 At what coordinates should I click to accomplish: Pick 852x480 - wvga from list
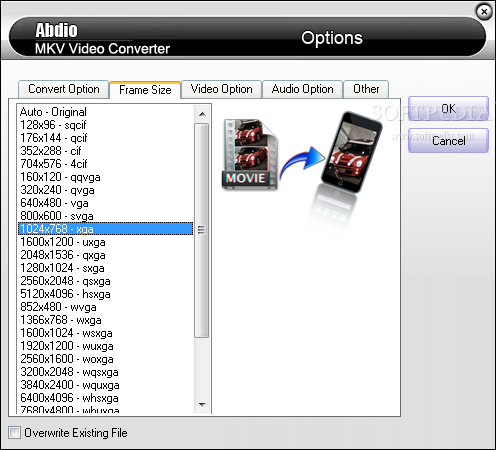point(105,307)
